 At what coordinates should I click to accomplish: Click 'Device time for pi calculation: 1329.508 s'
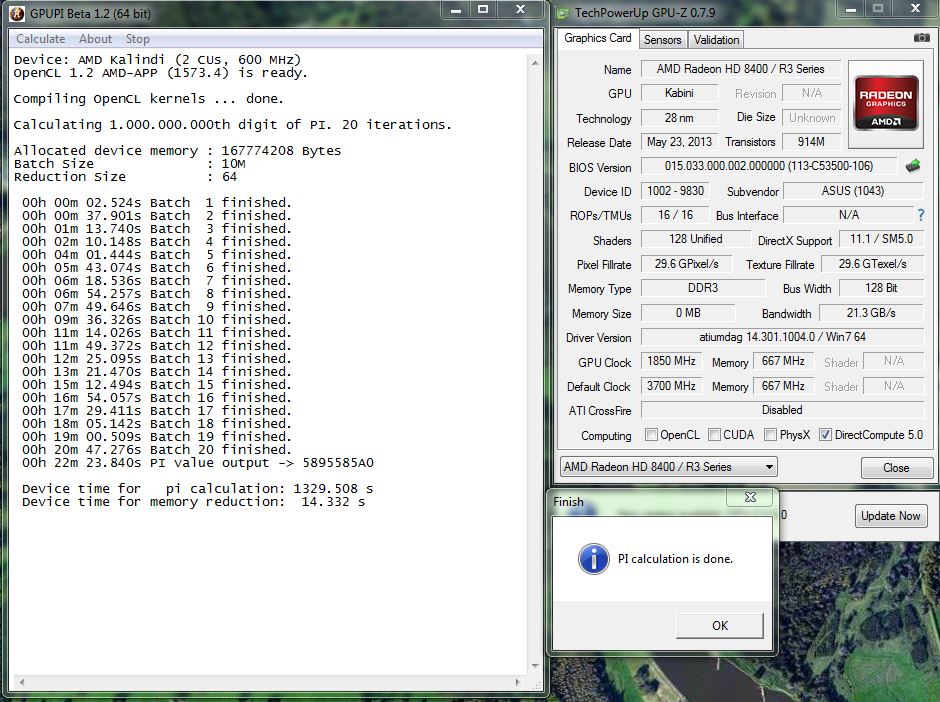click(198, 489)
